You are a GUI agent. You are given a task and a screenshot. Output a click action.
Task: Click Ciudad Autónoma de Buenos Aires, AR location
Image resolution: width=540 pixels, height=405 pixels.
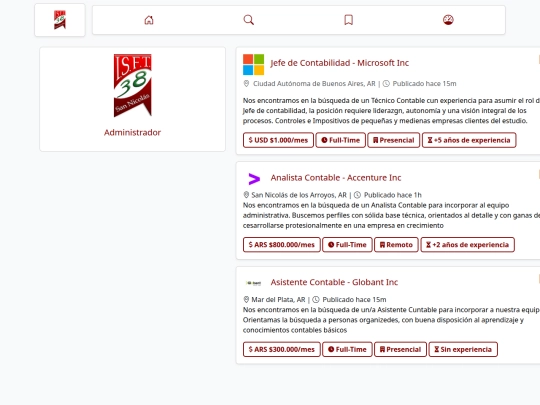314,84
